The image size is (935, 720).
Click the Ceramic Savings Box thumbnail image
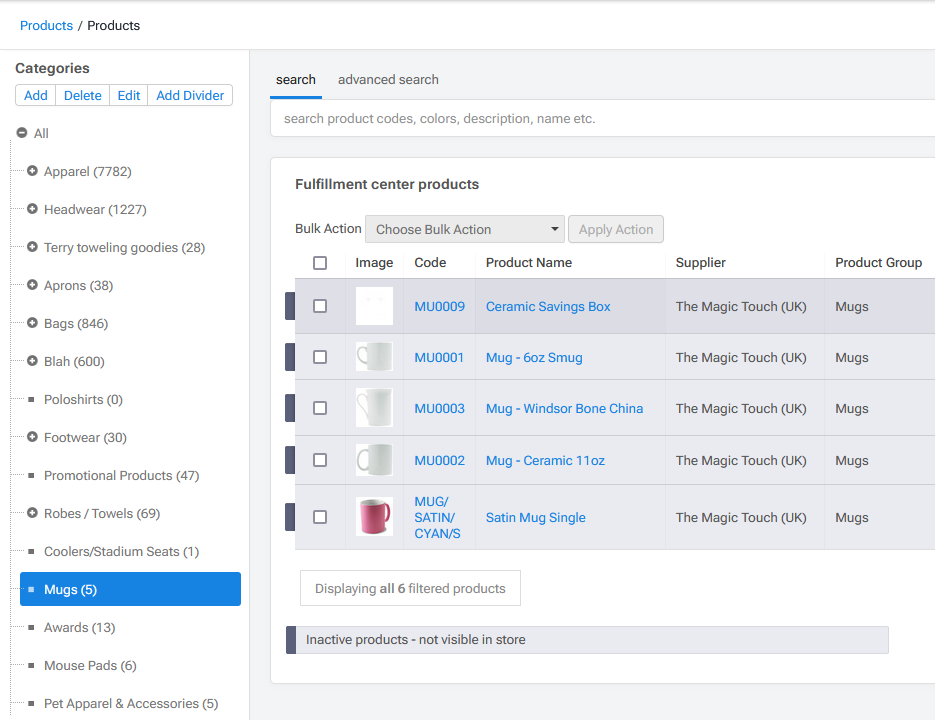[374, 306]
